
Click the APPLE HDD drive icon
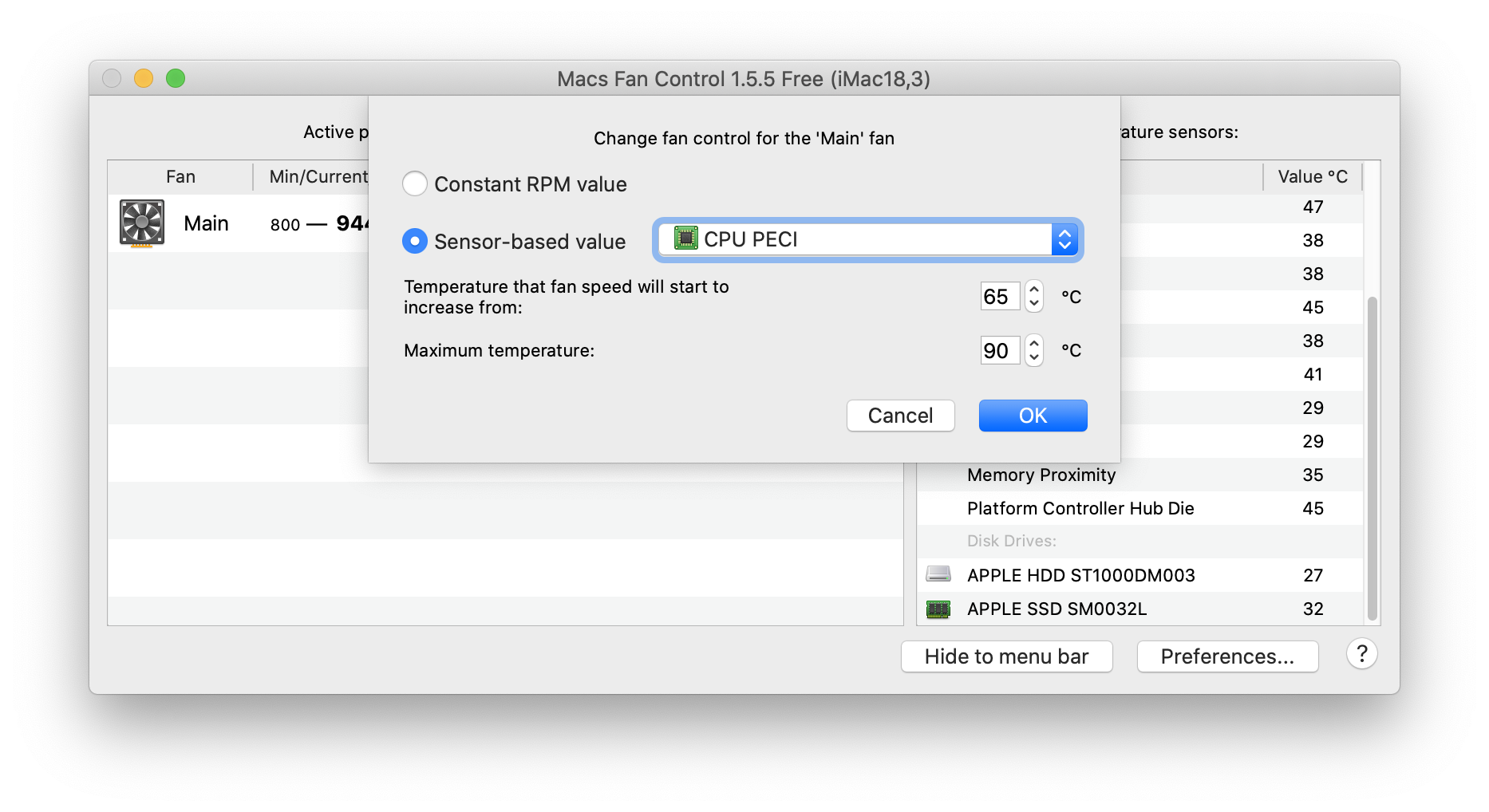pyautogui.click(x=938, y=574)
